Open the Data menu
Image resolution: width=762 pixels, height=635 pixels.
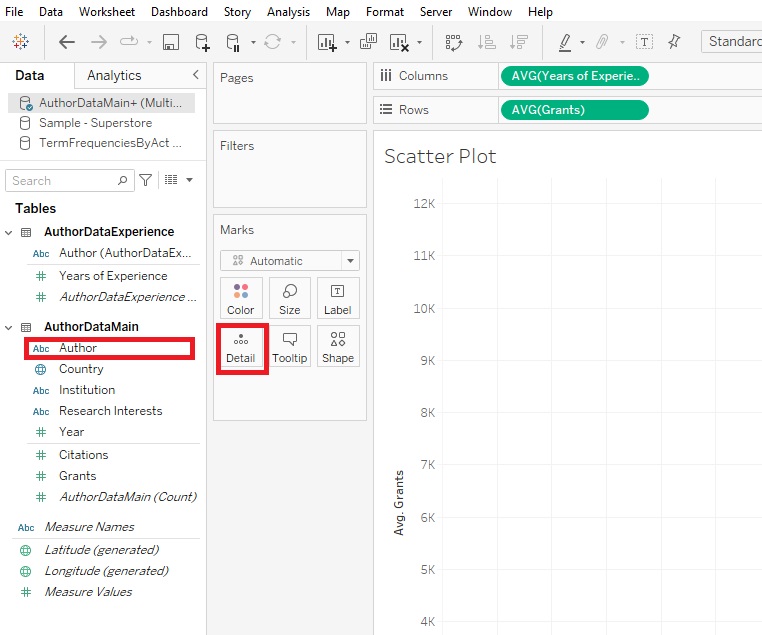click(x=51, y=12)
